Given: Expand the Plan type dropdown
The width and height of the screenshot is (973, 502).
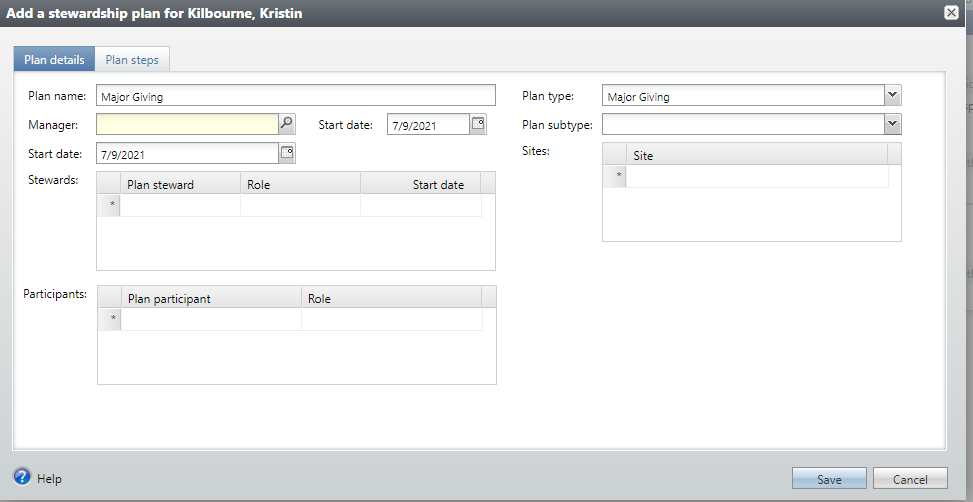Looking at the screenshot, I should (x=893, y=96).
